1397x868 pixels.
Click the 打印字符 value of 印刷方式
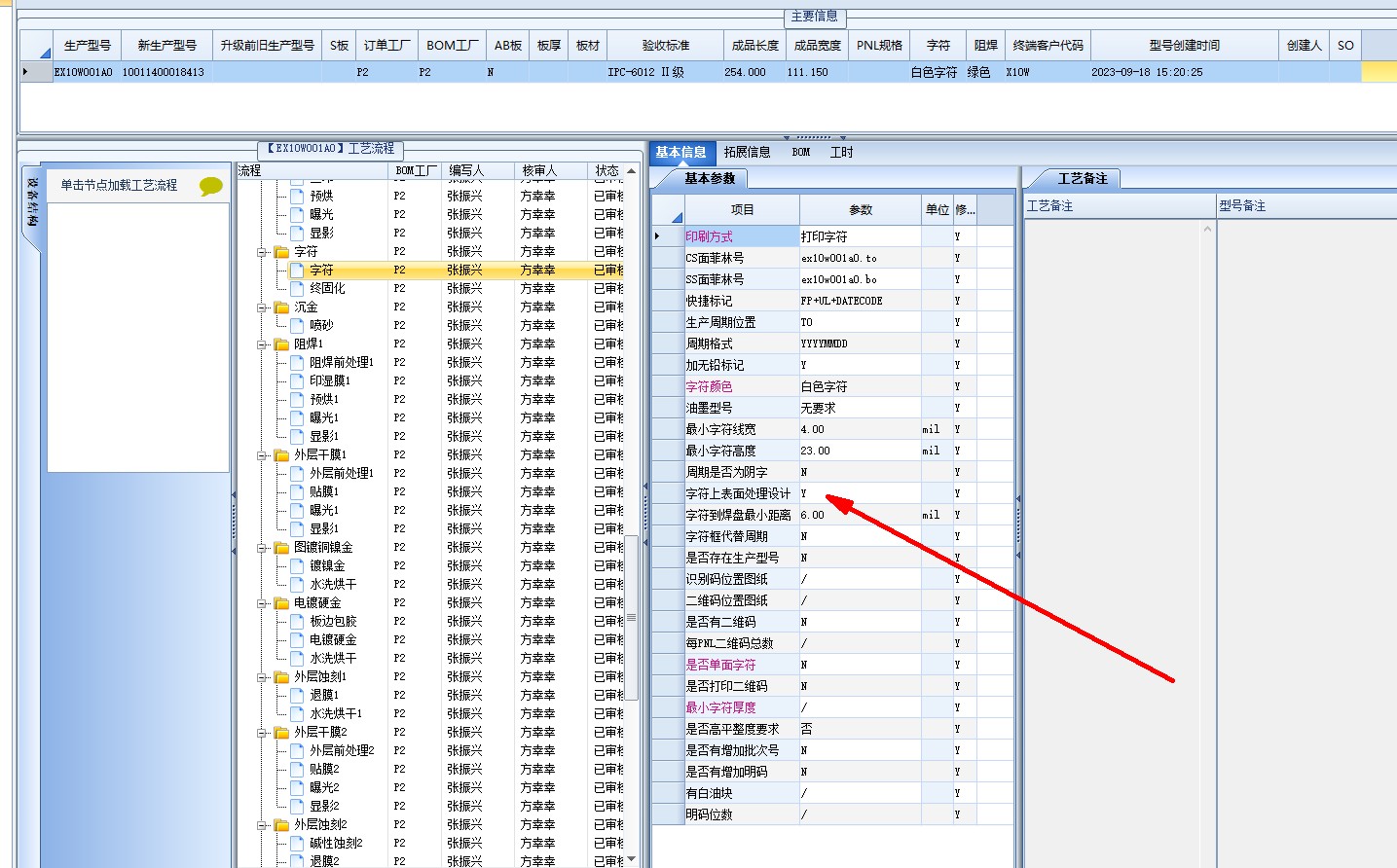point(860,236)
